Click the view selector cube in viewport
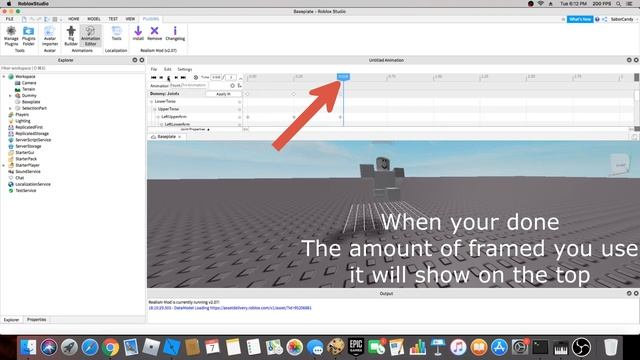Screen dimensions: 640x360 tap(619, 163)
